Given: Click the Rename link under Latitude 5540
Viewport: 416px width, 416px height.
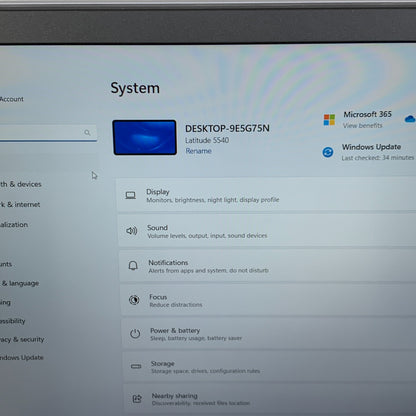Looking at the screenshot, I should (x=199, y=151).
